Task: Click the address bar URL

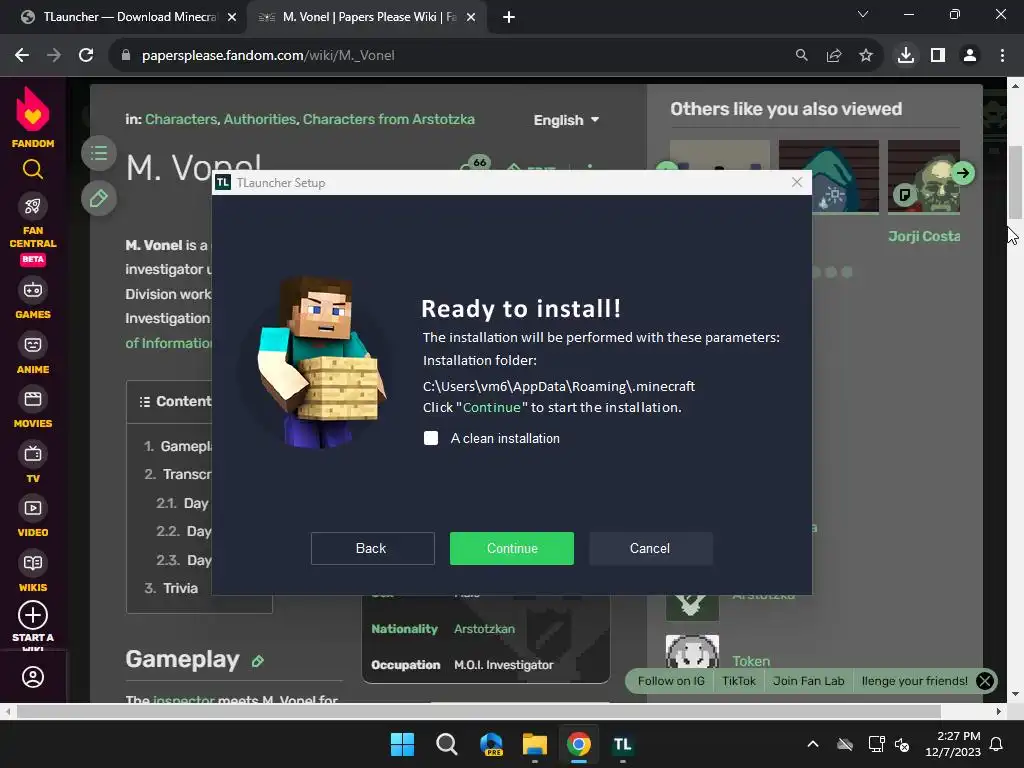Action: (x=268, y=56)
